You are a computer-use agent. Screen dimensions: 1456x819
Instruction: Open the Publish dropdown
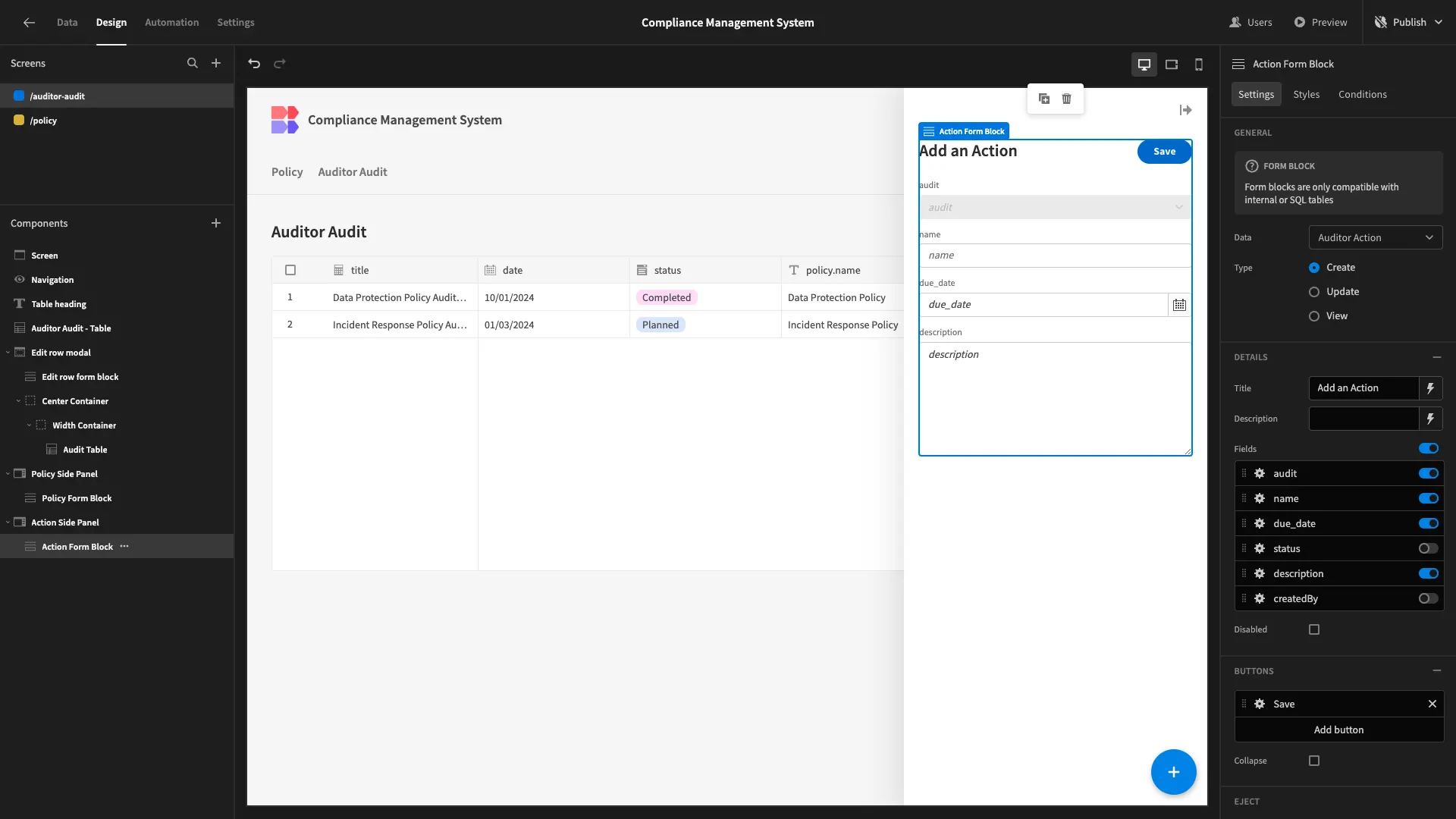1409,23
